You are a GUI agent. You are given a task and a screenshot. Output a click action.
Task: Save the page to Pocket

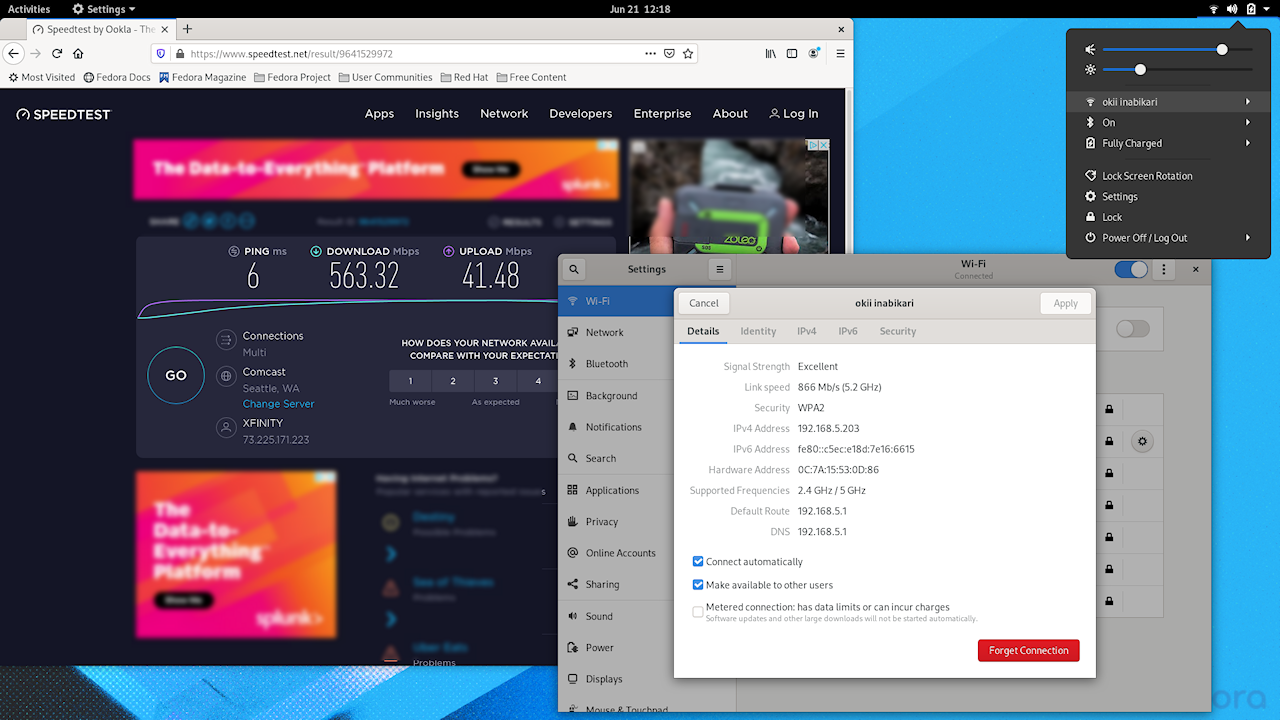(670, 53)
